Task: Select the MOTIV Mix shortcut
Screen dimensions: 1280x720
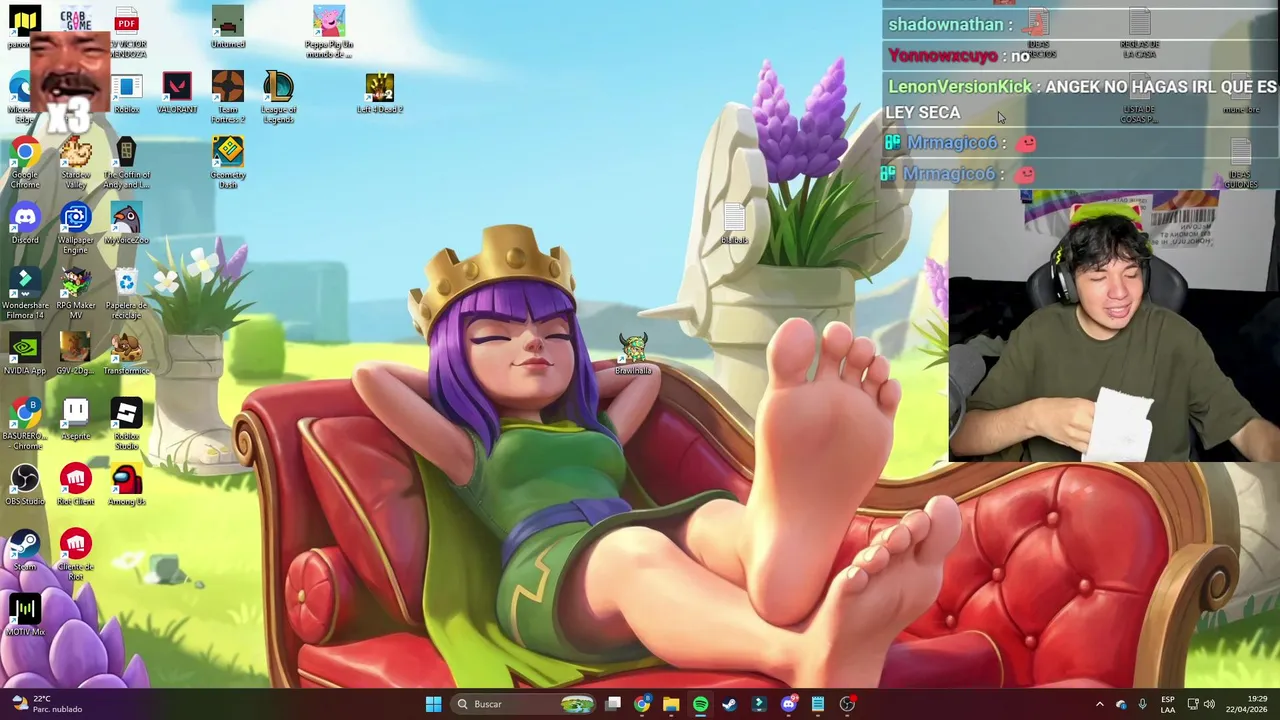Action: pyautogui.click(x=25, y=616)
